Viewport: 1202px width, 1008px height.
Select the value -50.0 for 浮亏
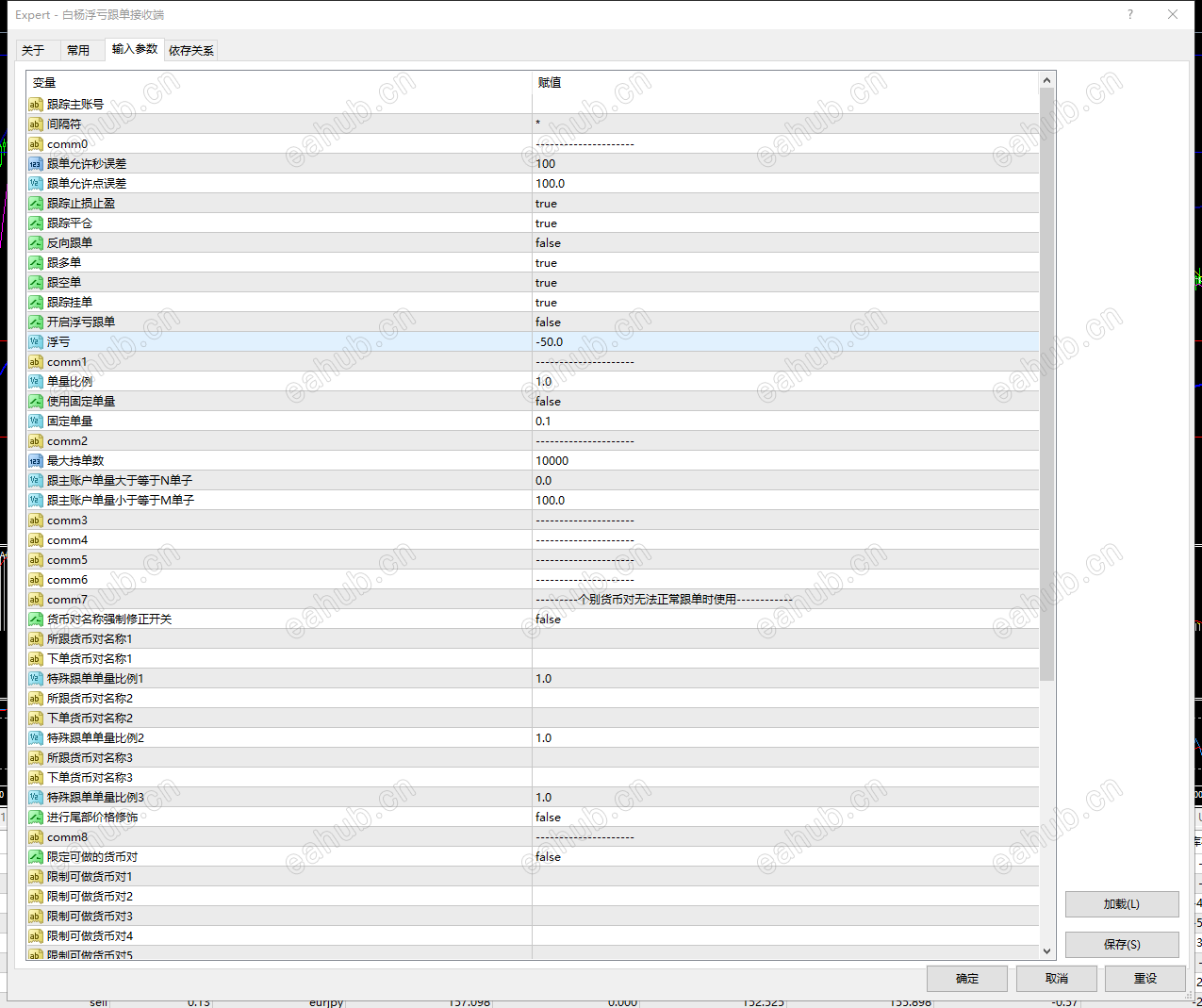click(550, 342)
